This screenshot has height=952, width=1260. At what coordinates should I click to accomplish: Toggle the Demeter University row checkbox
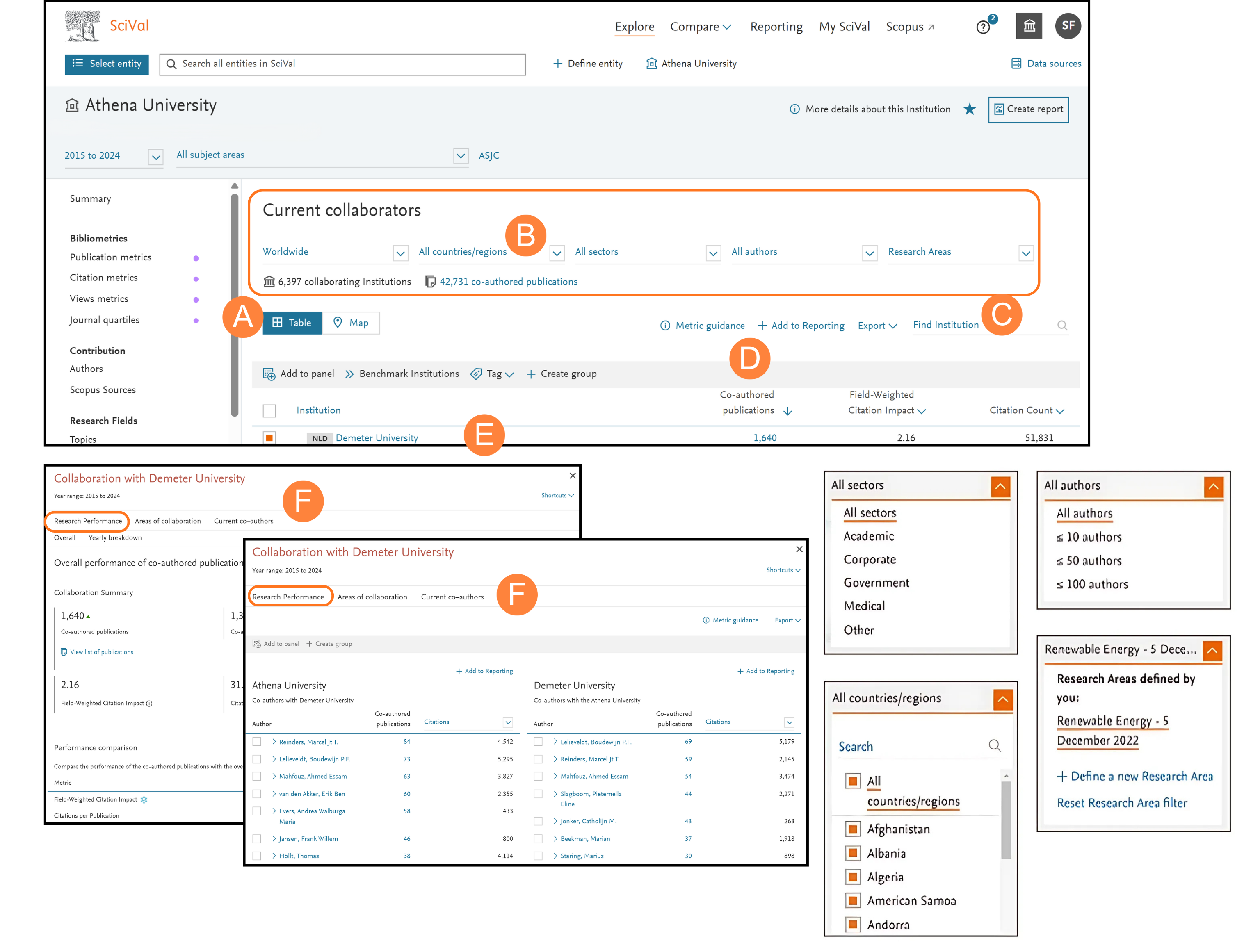[x=269, y=438]
